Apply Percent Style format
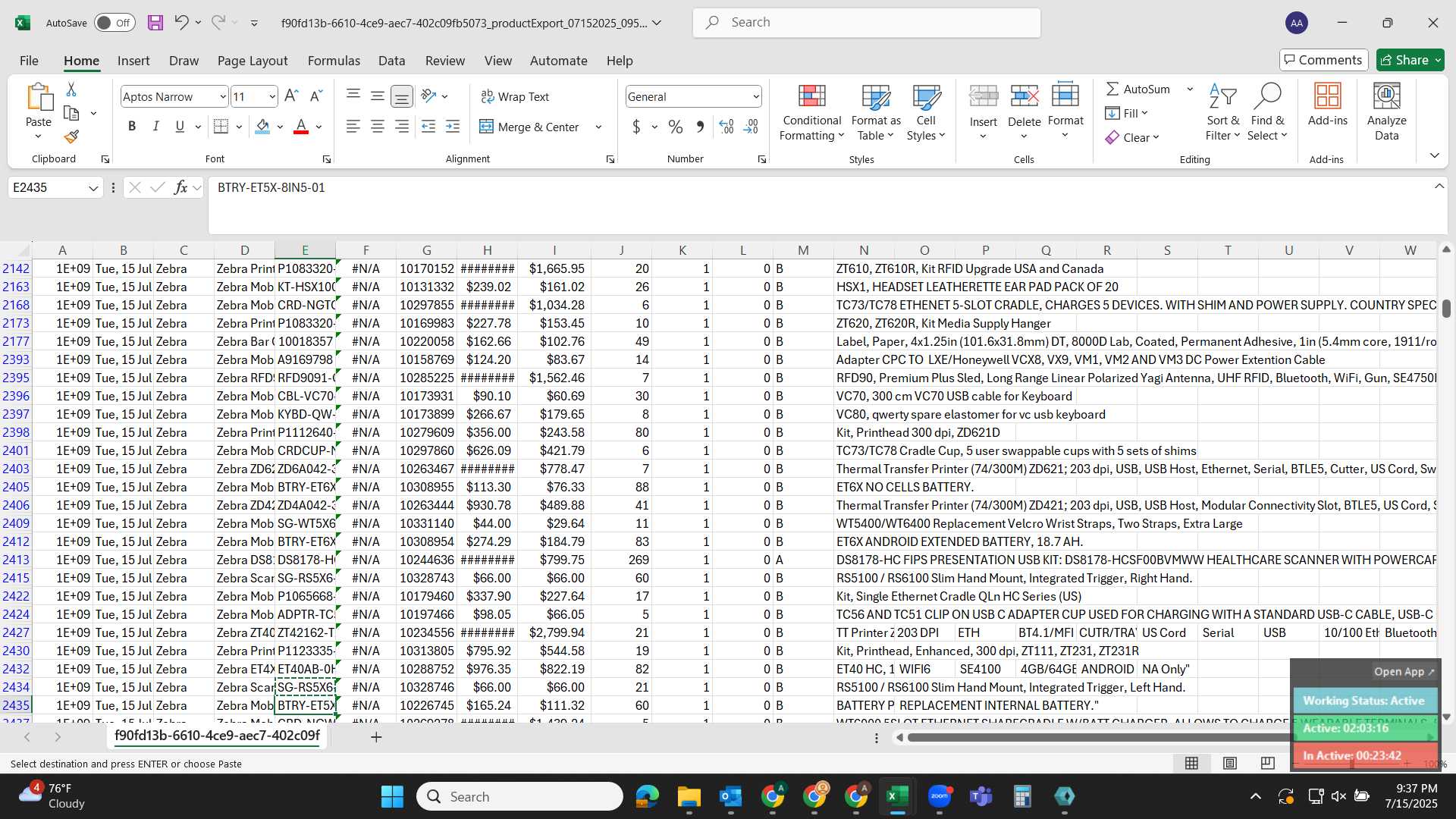 [x=676, y=127]
